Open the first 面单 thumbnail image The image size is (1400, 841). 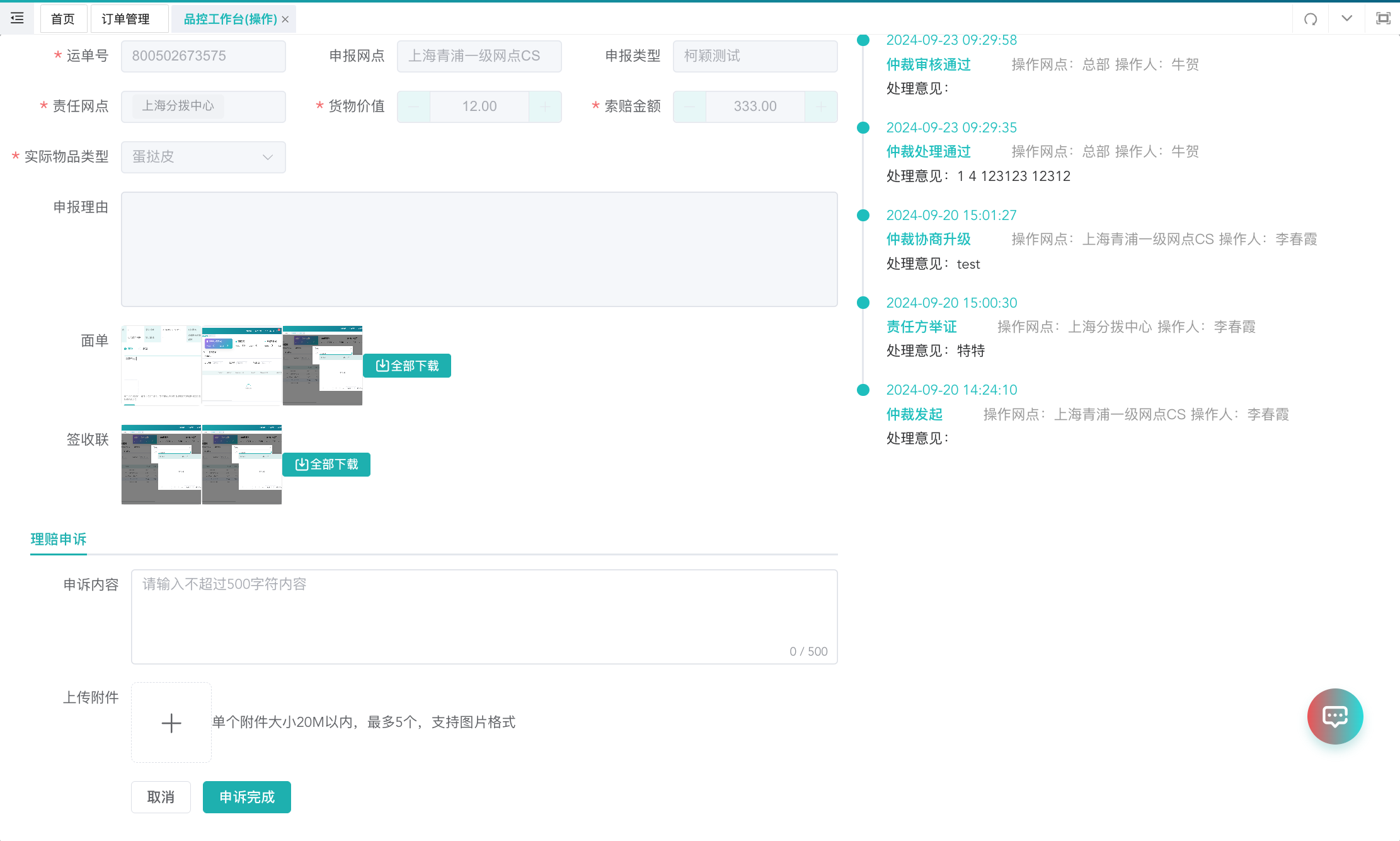(161, 366)
